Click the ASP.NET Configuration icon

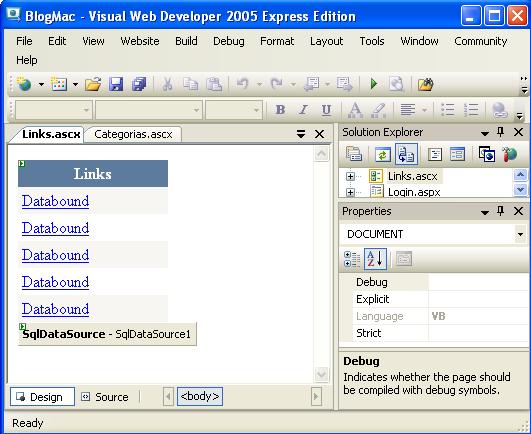510,155
